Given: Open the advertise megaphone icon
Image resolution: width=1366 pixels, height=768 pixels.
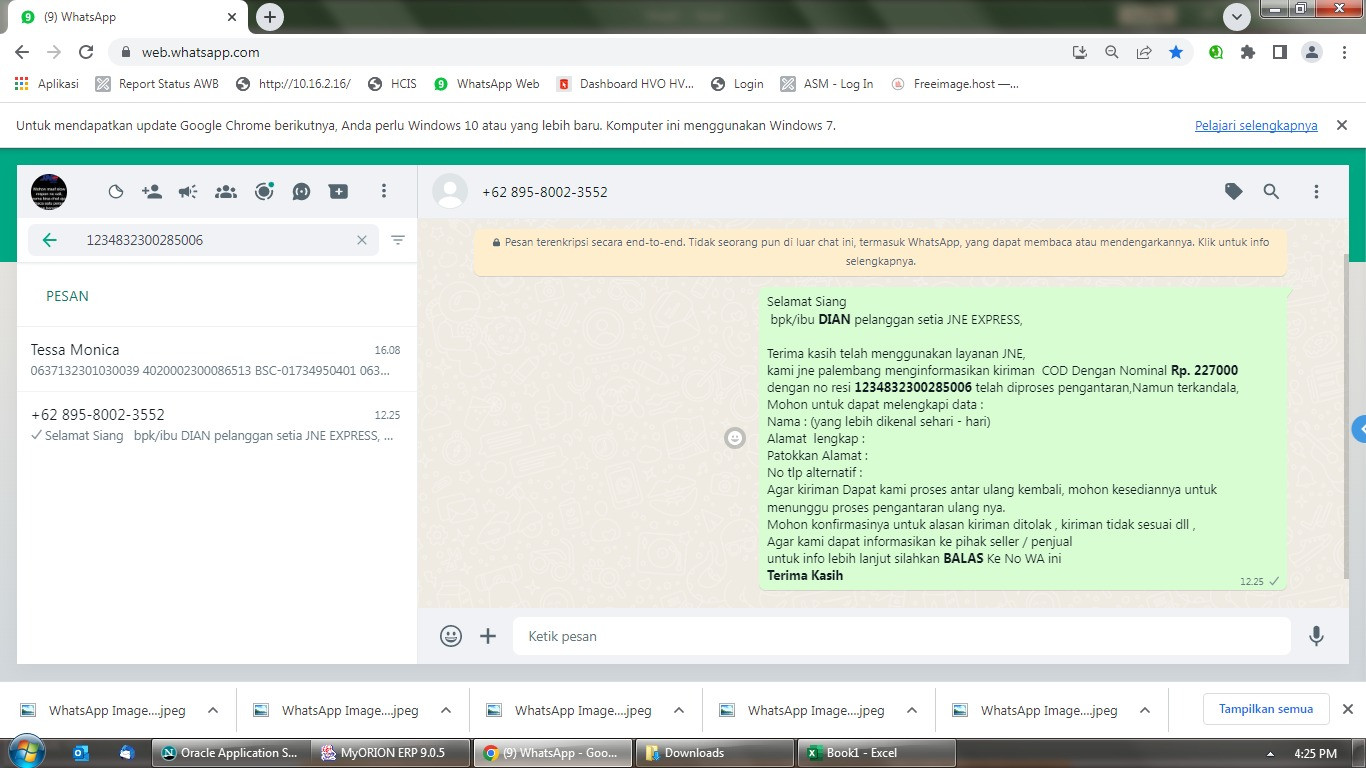Looking at the screenshot, I should coord(188,192).
